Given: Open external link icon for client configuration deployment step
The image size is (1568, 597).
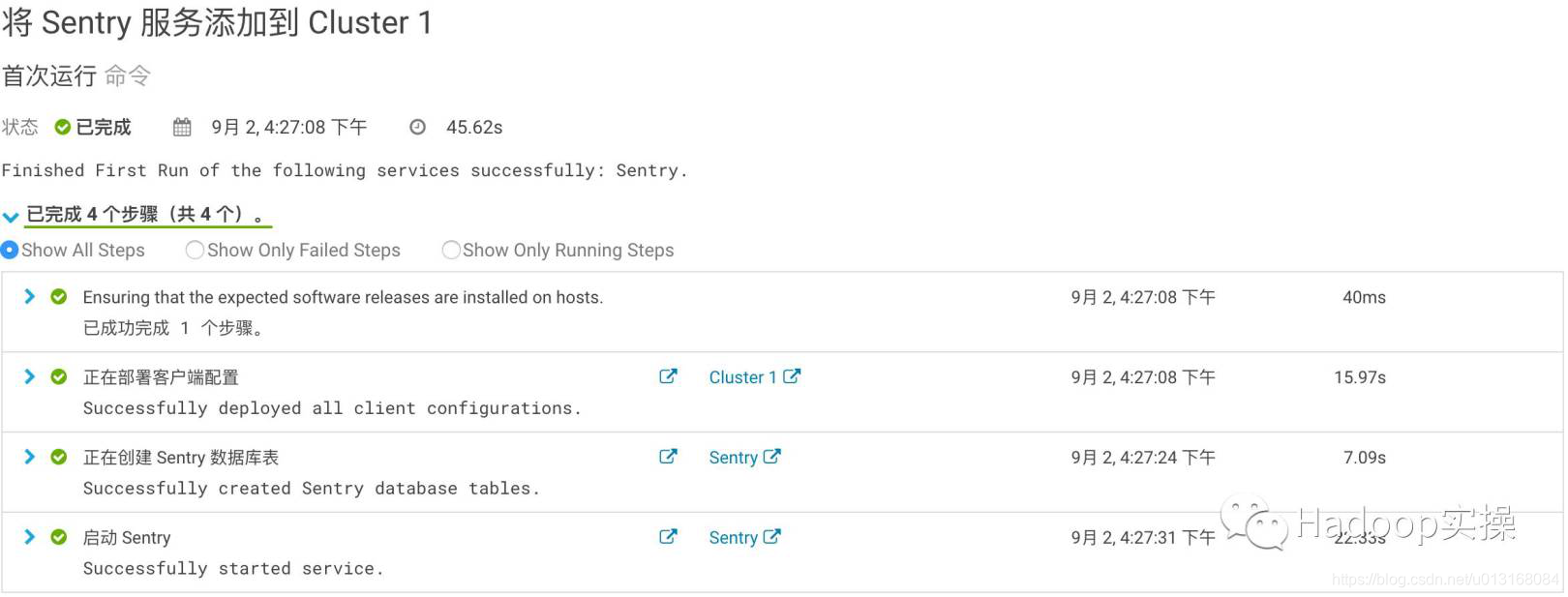Looking at the screenshot, I should (x=668, y=376).
